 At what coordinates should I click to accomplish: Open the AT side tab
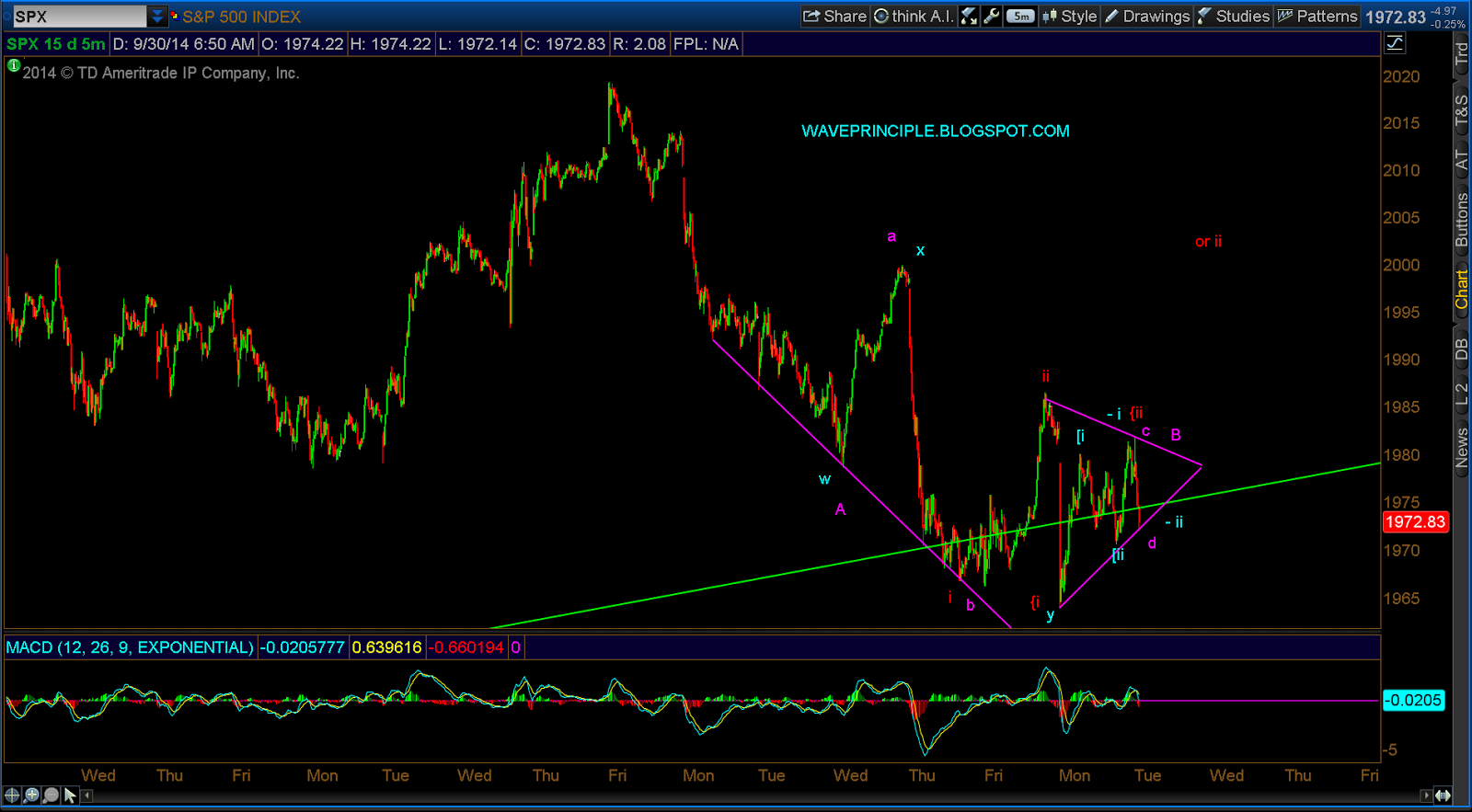[1461, 159]
